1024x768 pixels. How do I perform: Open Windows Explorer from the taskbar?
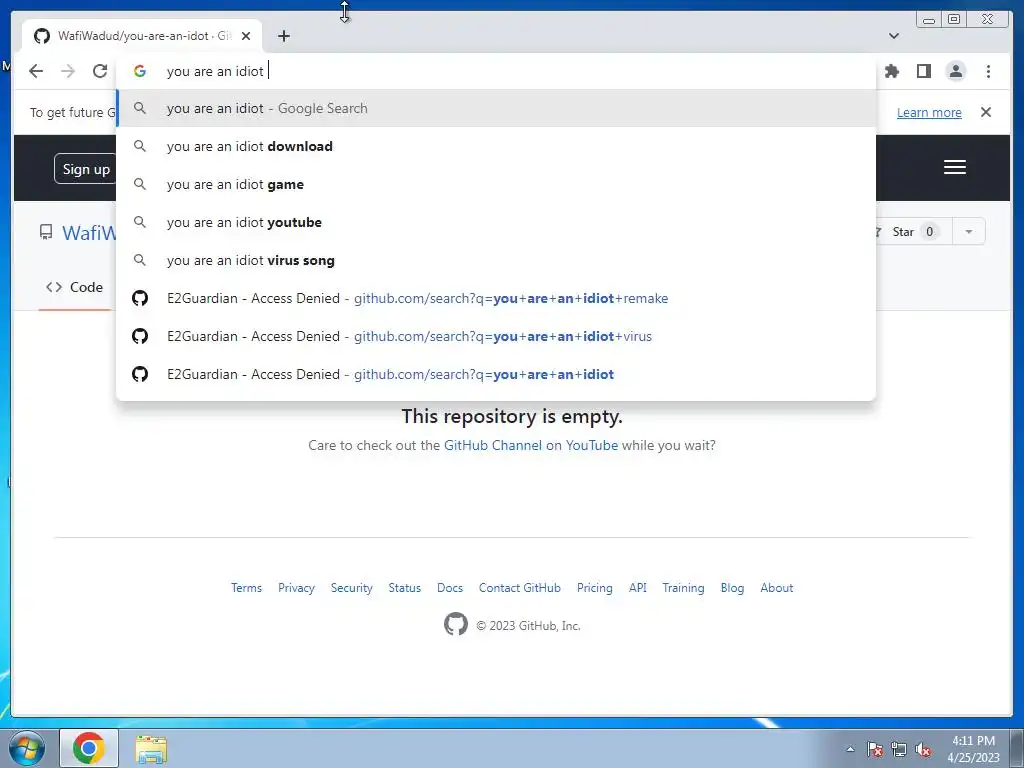pyautogui.click(x=151, y=749)
